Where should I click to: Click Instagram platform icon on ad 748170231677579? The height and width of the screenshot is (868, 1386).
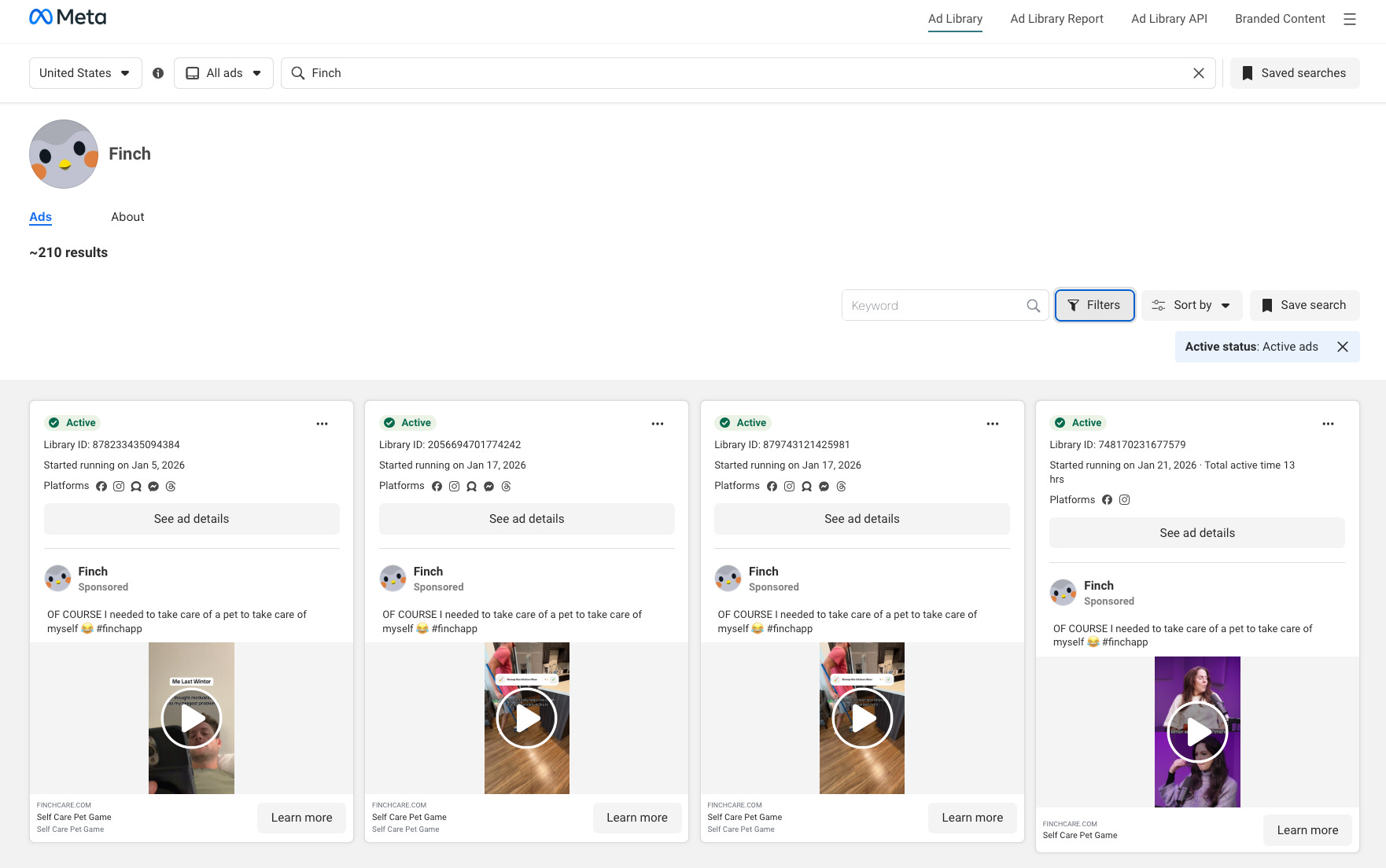(x=1124, y=500)
